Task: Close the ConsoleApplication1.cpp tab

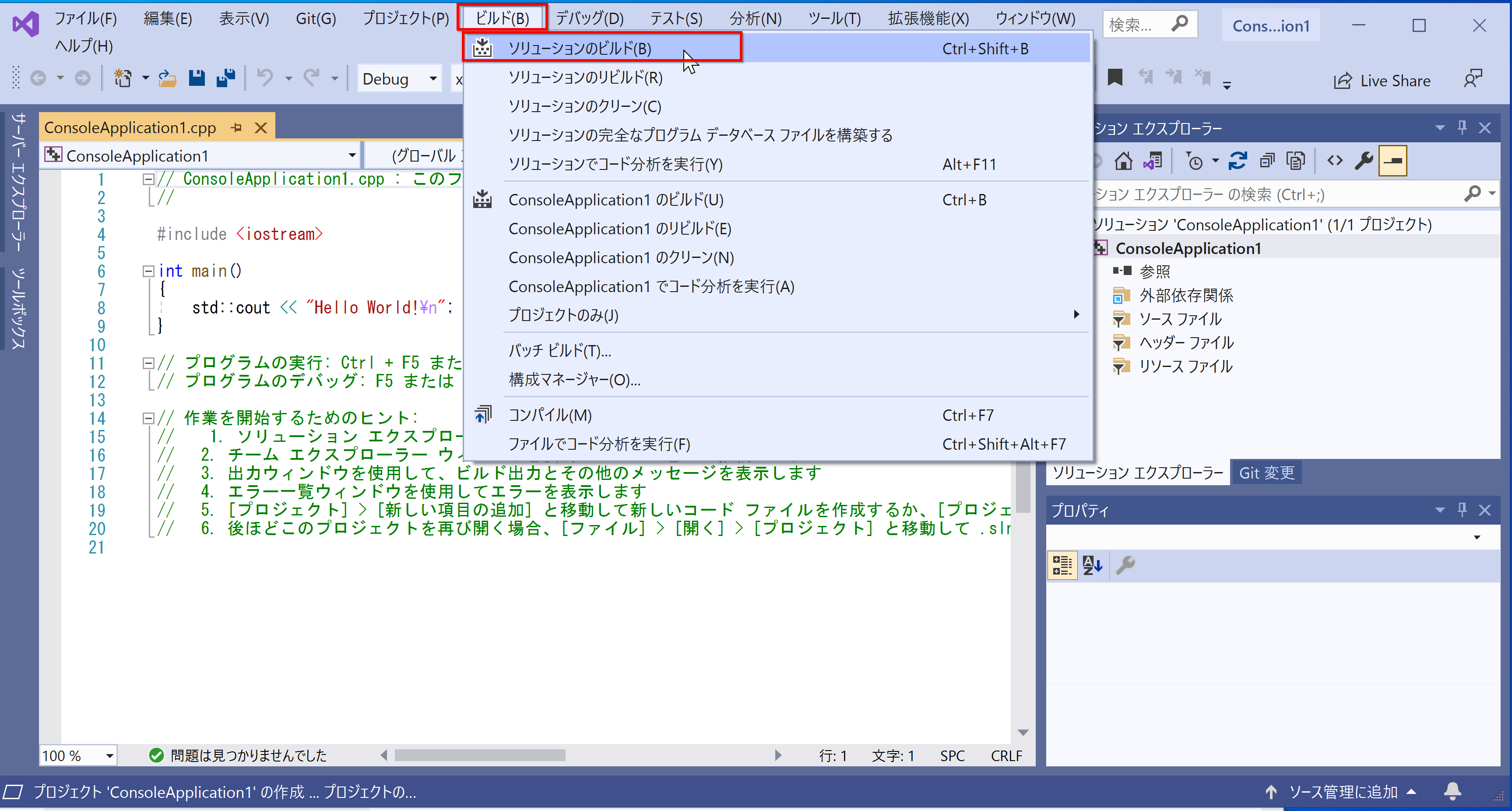Action: pyautogui.click(x=261, y=127)
